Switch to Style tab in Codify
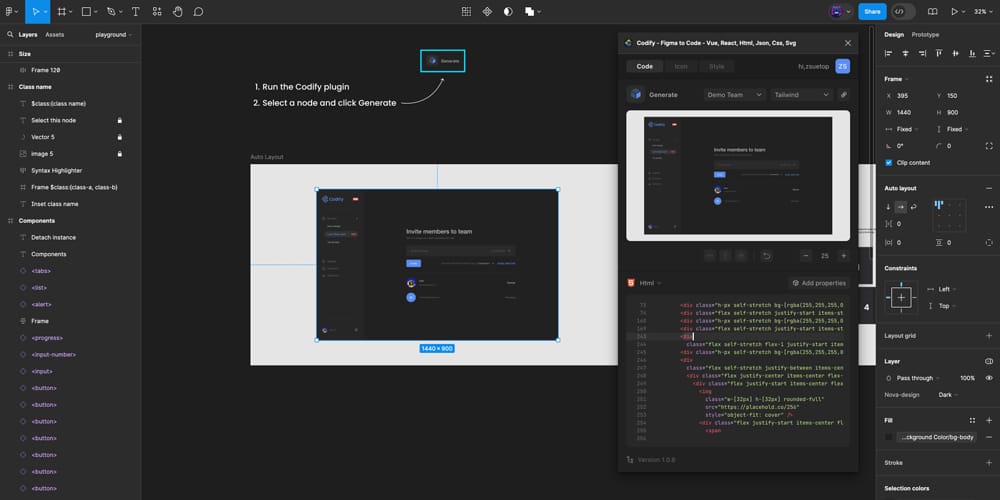This screenshot has height=500, width=1000. point(717,66)
